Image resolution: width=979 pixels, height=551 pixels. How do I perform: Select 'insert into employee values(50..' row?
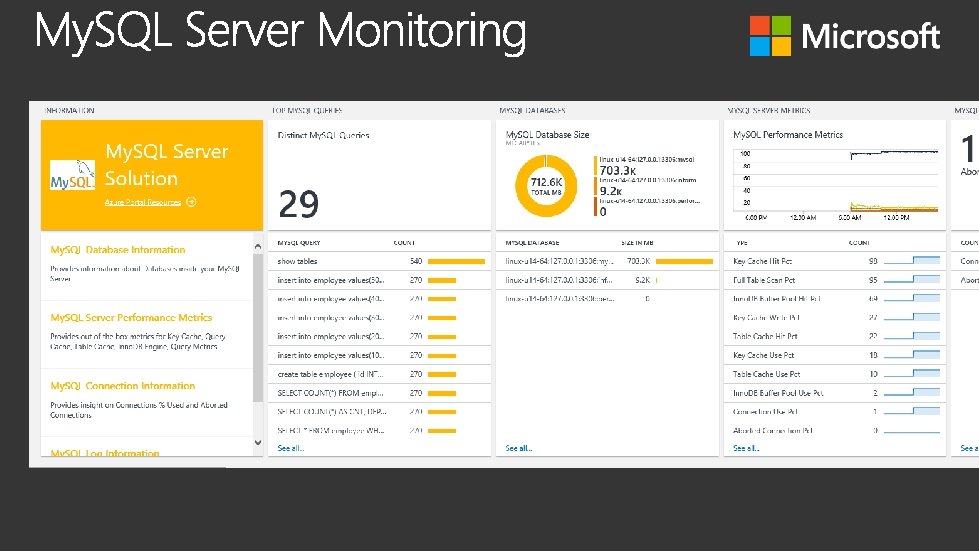(380, 280)
